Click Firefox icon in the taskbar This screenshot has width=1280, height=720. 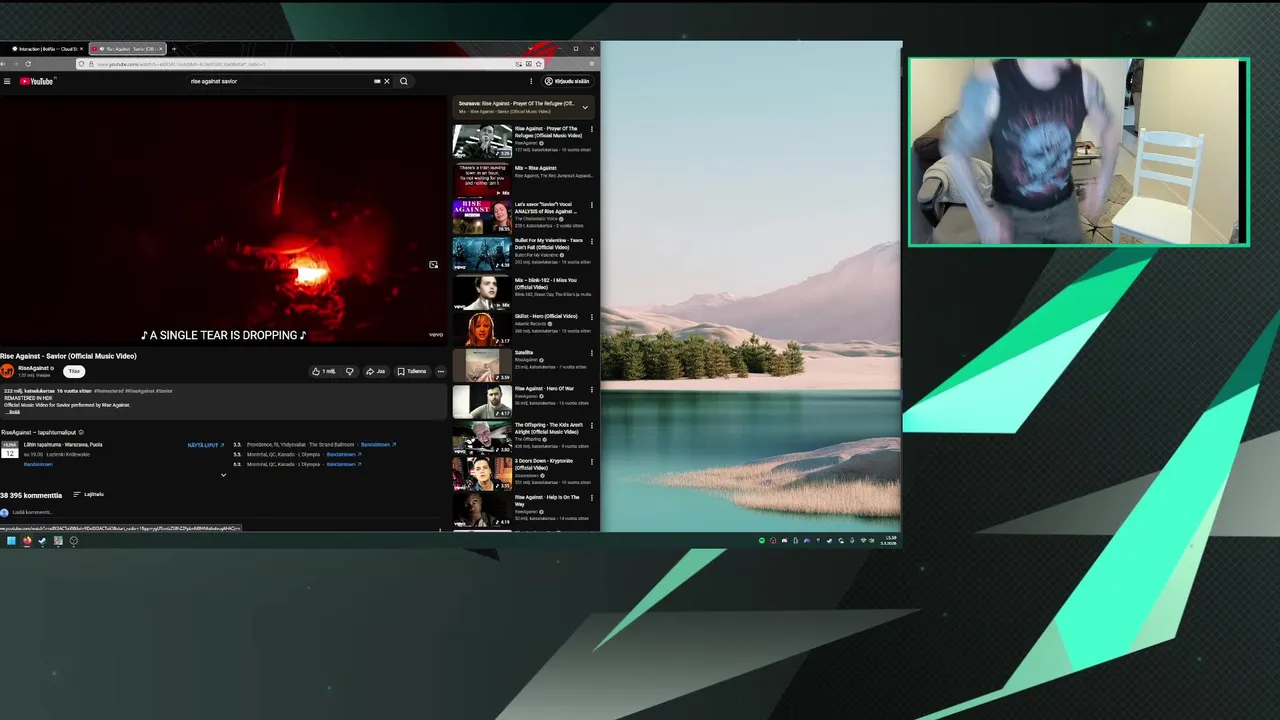(x=27, y=541)
